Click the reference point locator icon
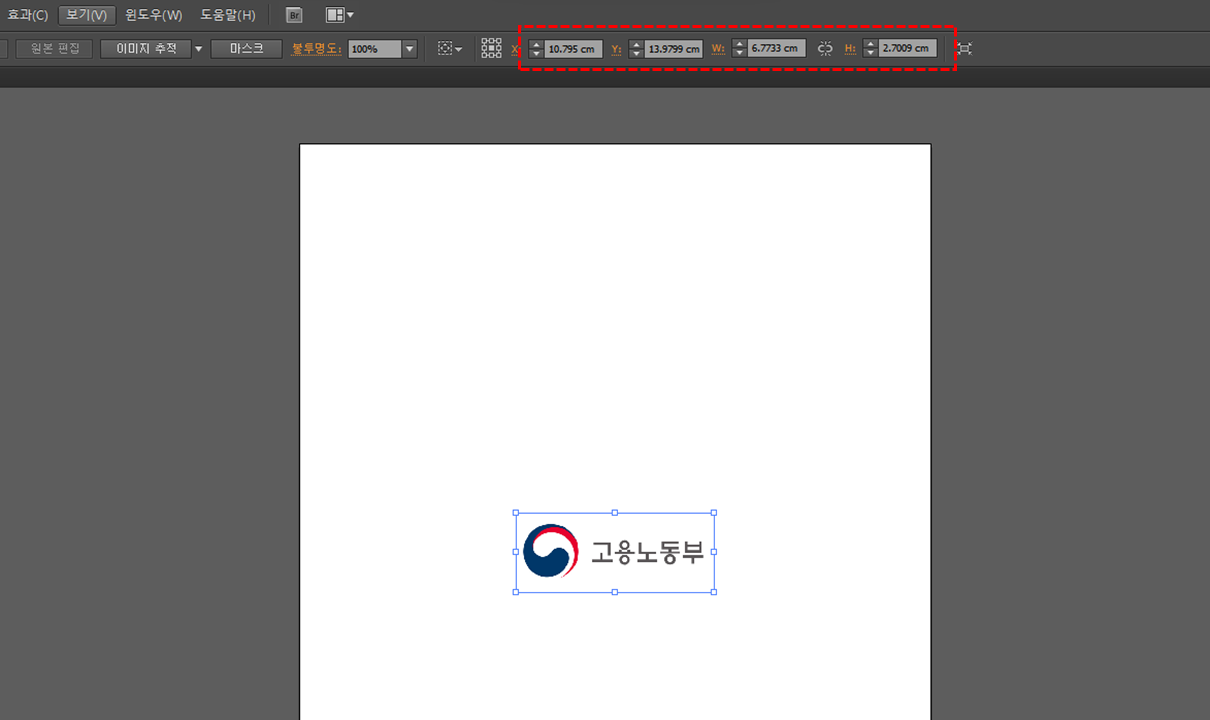The image size is (1210, 720). pyautogui.click(x=491, y=48)
